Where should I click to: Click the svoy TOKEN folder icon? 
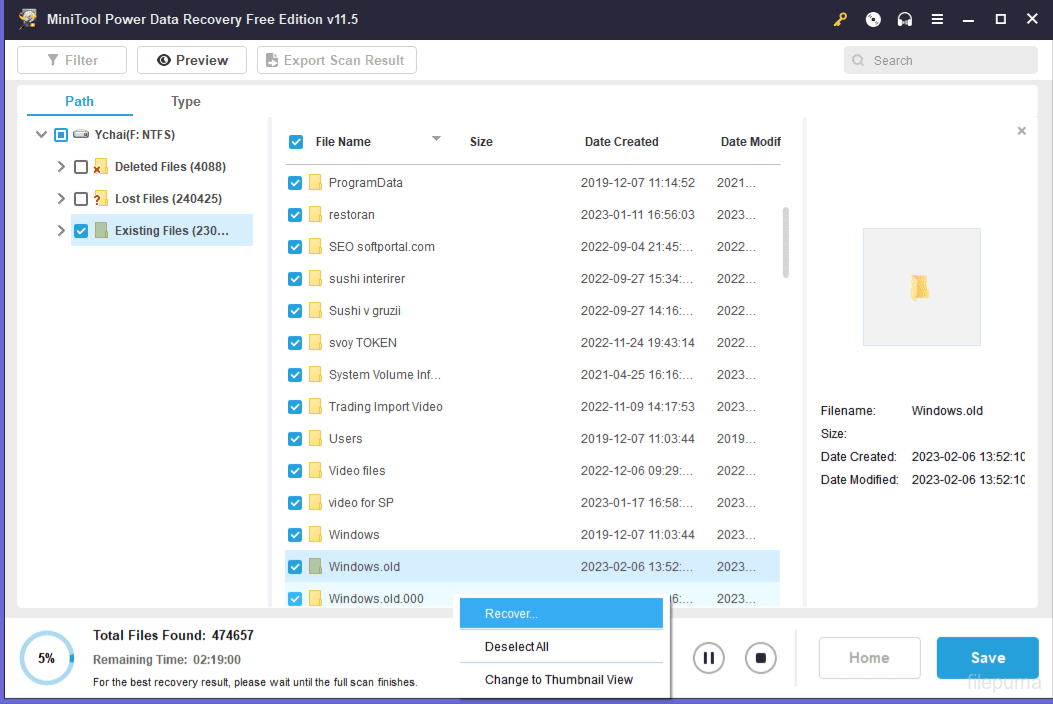(x=315, y=343)
